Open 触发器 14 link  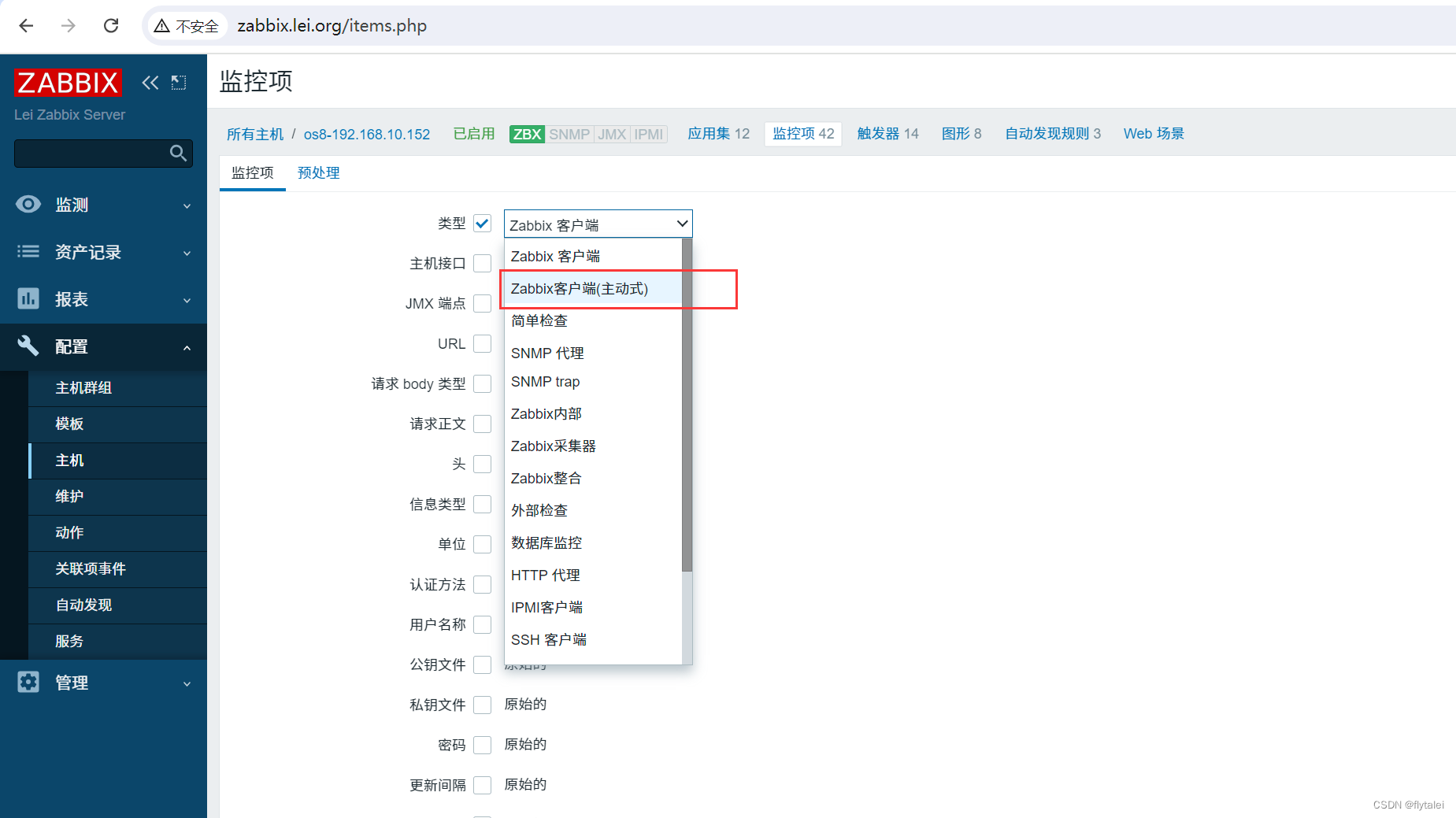pos(887,134)
